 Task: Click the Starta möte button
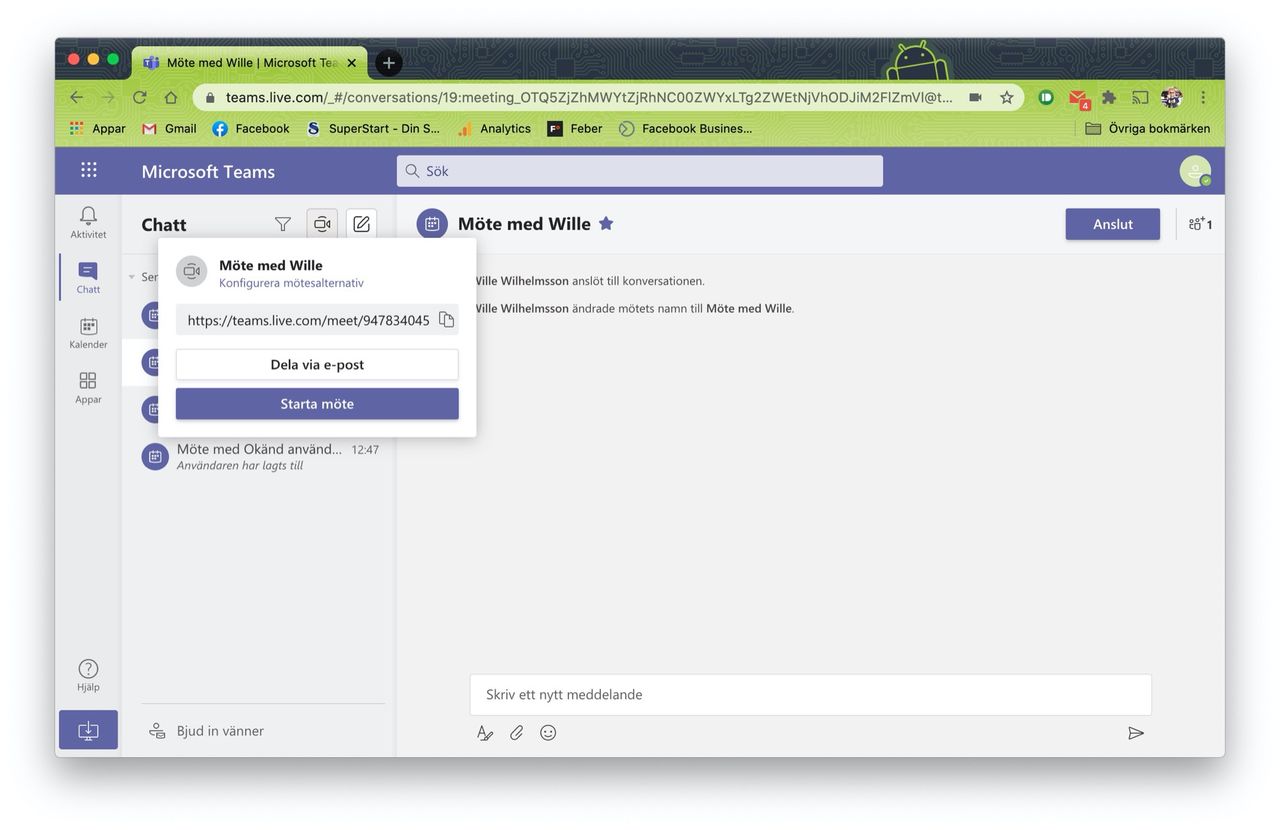tap(317, 404)
